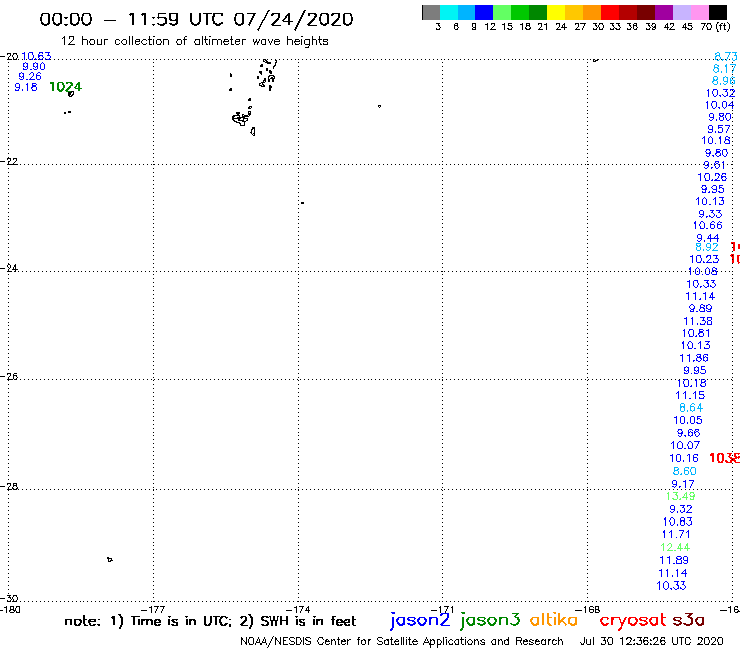Click the wave height value 9.26
The width and height of the screenshot is (740, 650).
[30, 76]
